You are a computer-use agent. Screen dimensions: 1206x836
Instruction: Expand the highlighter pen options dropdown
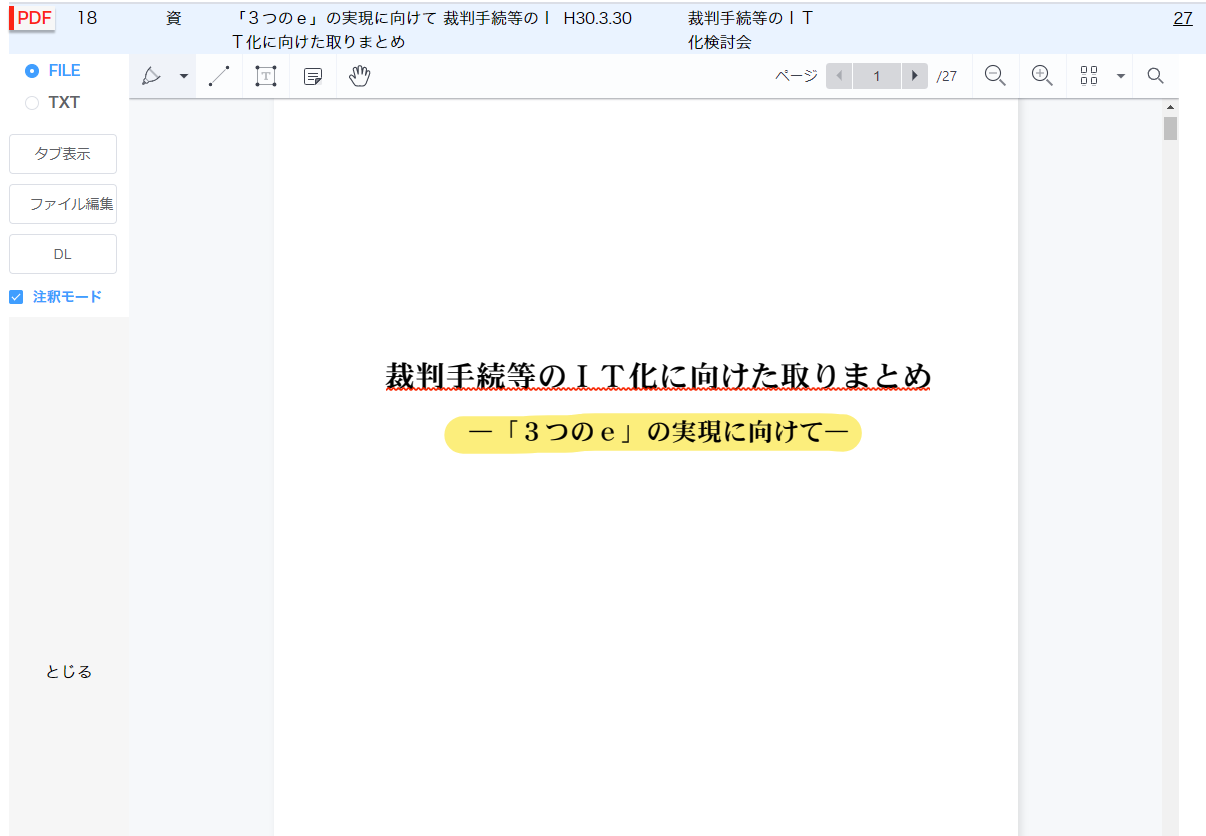(x=184, y=76)
